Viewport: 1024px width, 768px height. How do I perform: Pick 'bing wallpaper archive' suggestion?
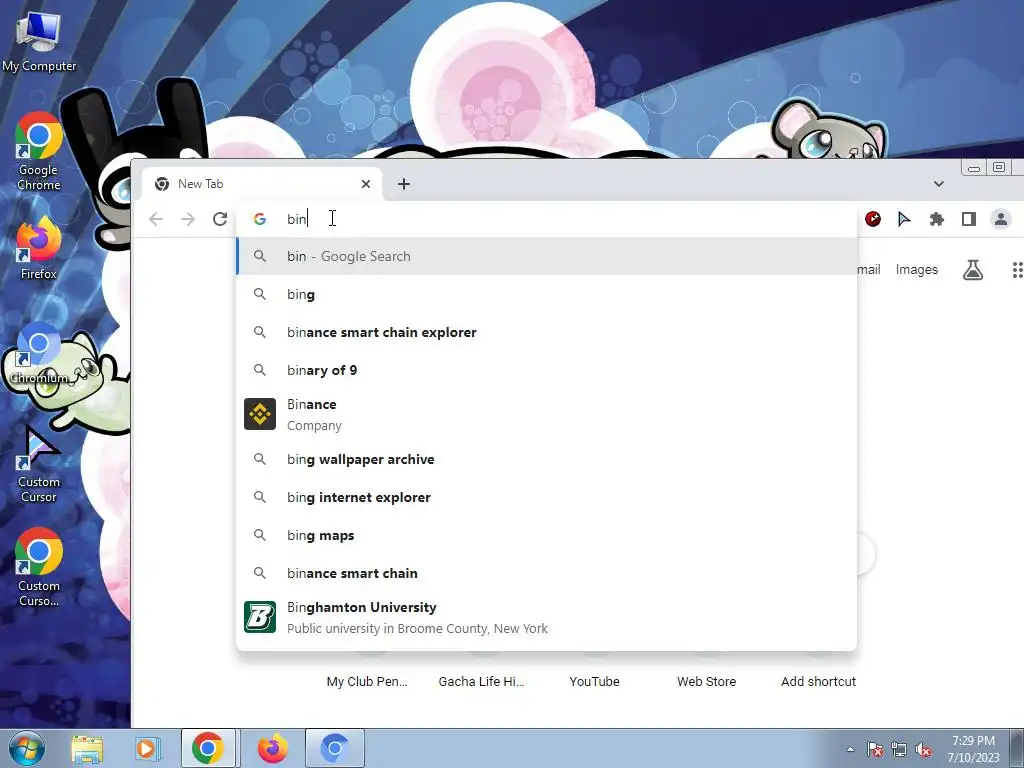tap(547, 459)
